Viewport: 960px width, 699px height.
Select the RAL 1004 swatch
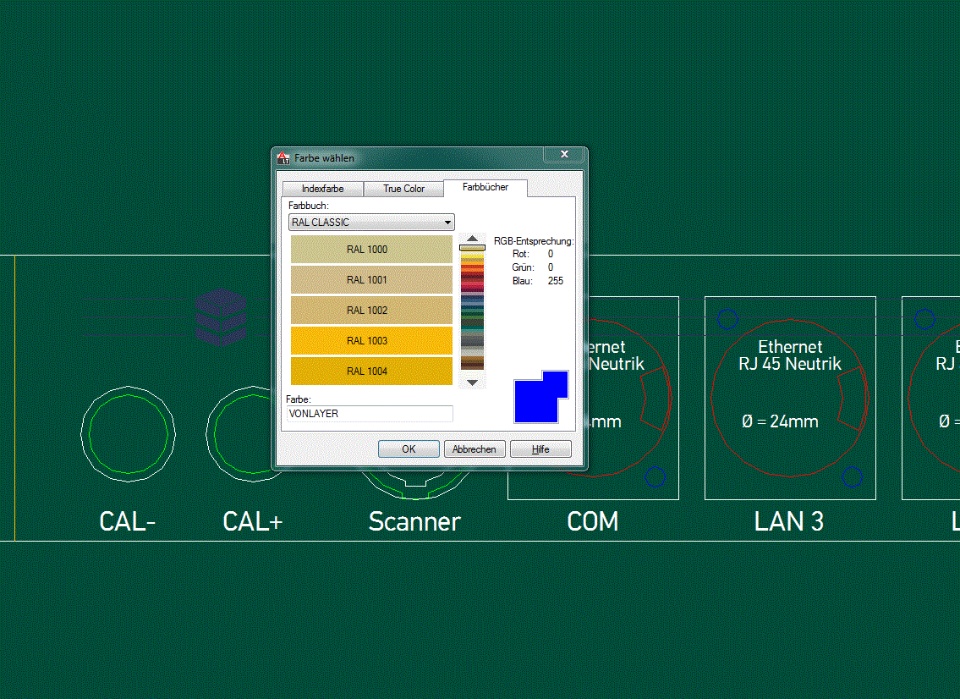coord(371,371)
